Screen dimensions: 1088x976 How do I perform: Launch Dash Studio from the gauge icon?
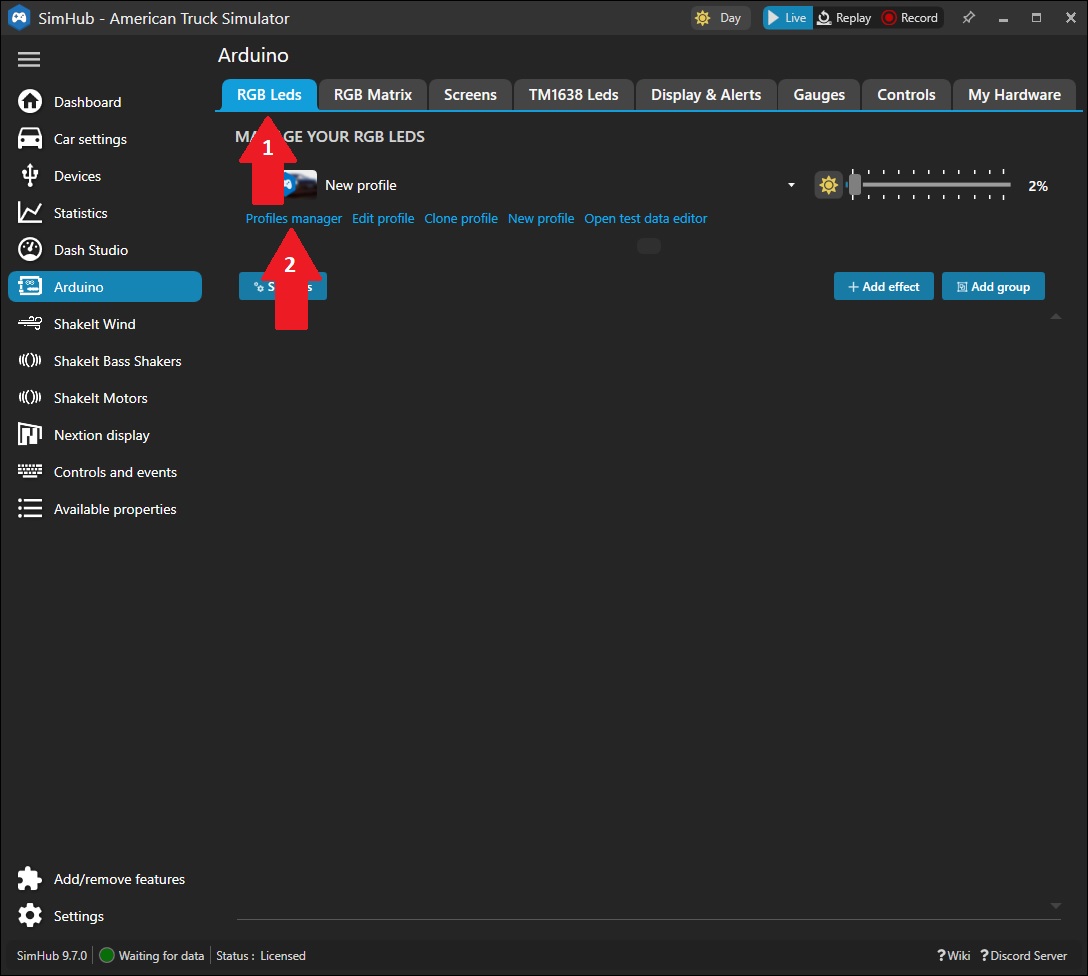click(30, 249)
